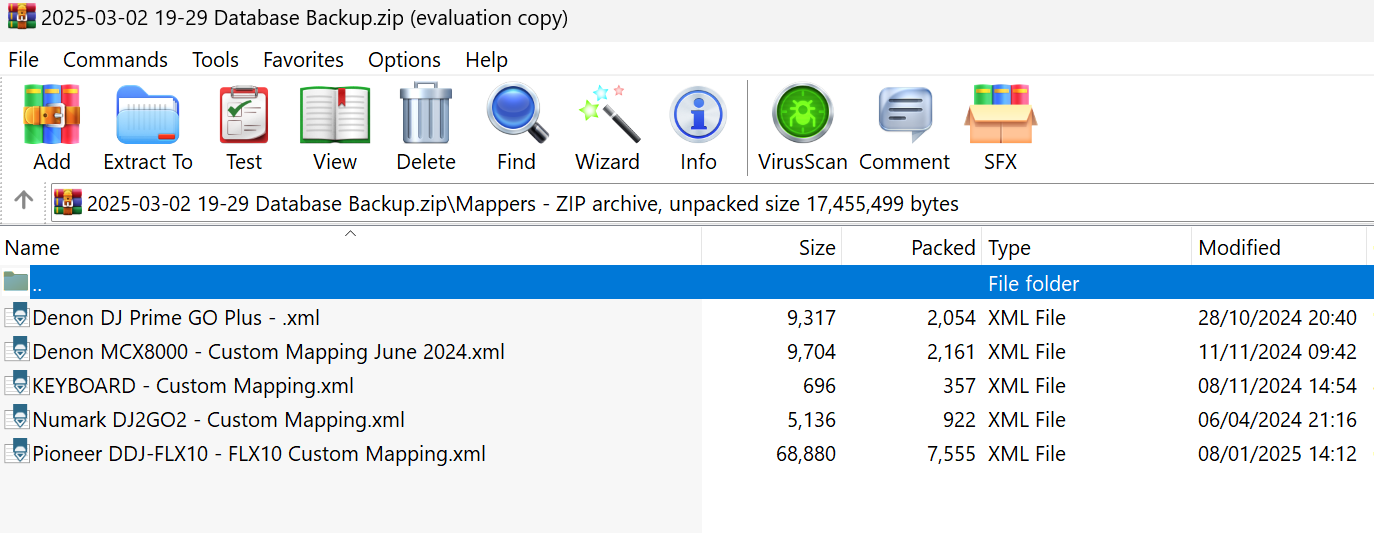Click the XML icon of Numark DJ2GO2 mapping
Viewport: 1374px width, 533px height.
[x=16, y=419]
